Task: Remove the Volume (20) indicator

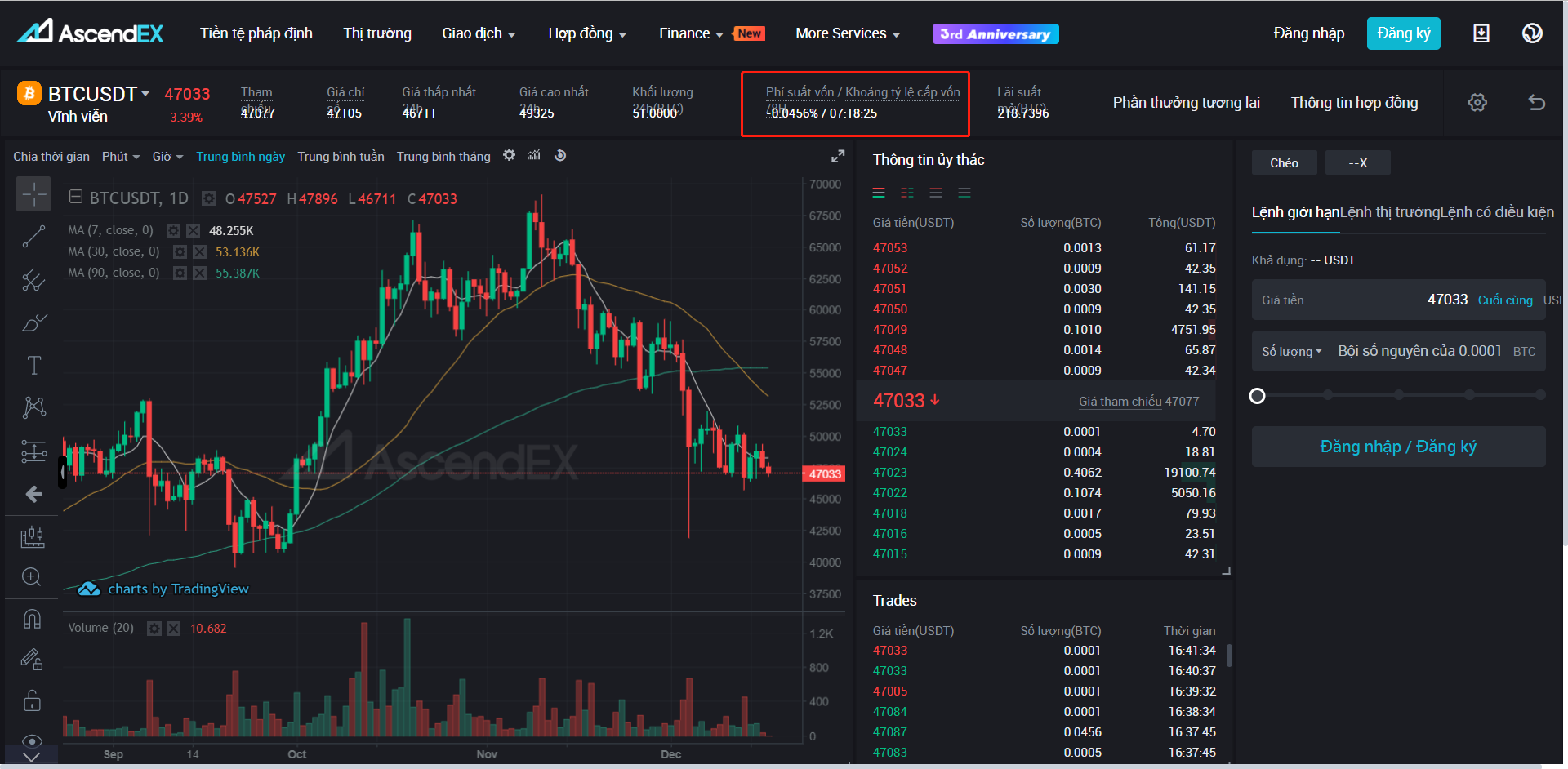Action: tap(173, 628)
